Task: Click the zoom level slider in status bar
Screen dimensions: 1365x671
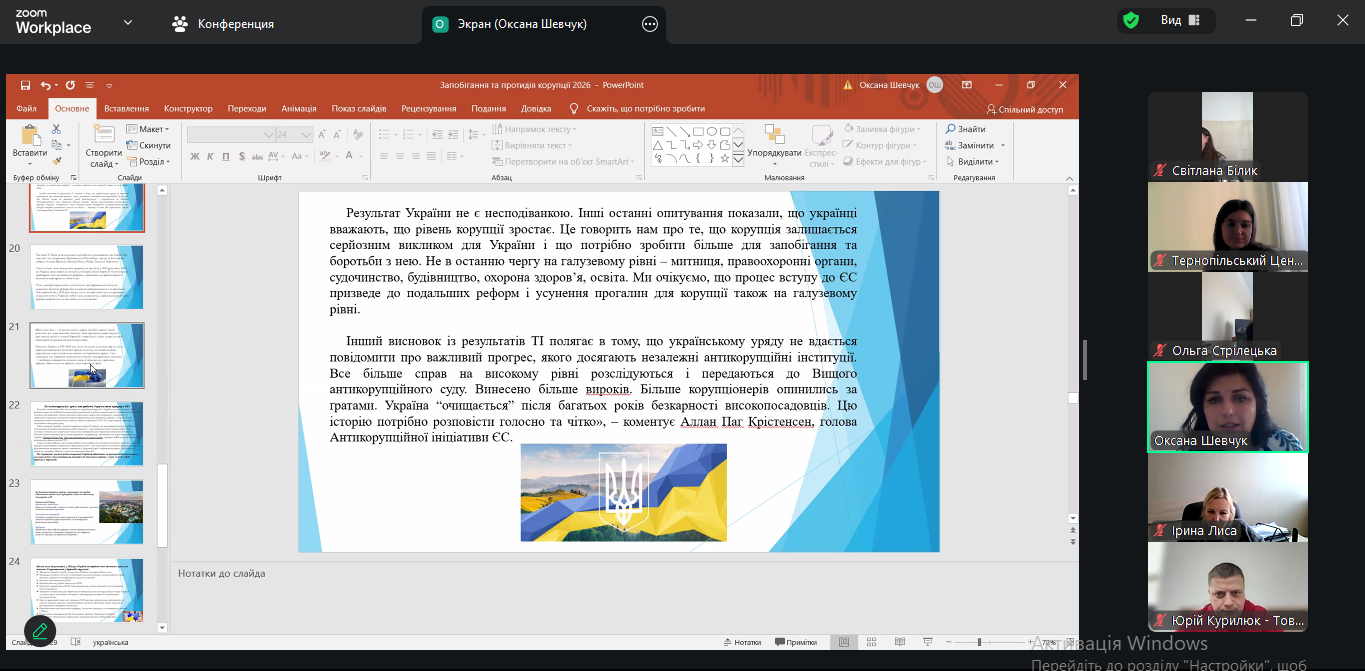Action: [979, 642]
